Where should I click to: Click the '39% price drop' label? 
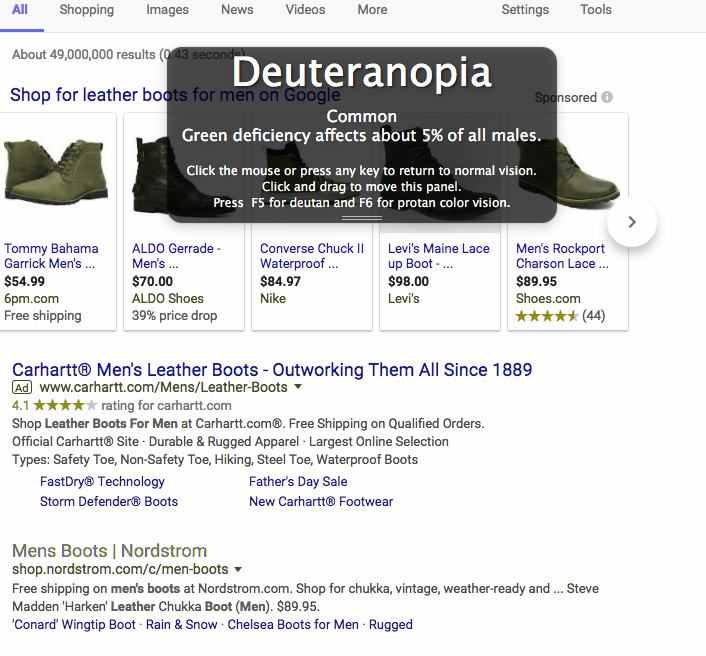point(174,316)
